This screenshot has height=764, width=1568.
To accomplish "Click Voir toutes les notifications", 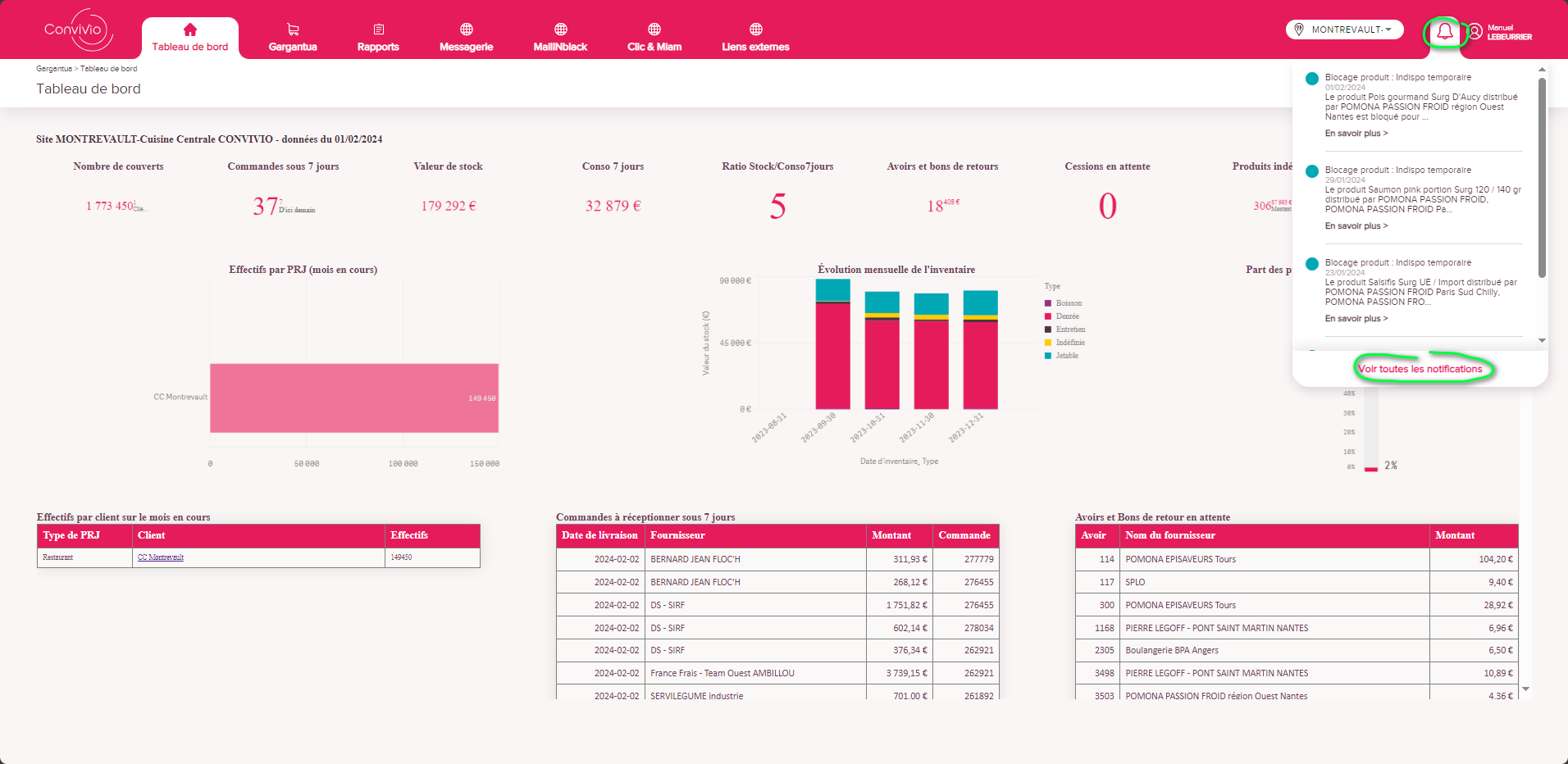I will pos(1420,369).
